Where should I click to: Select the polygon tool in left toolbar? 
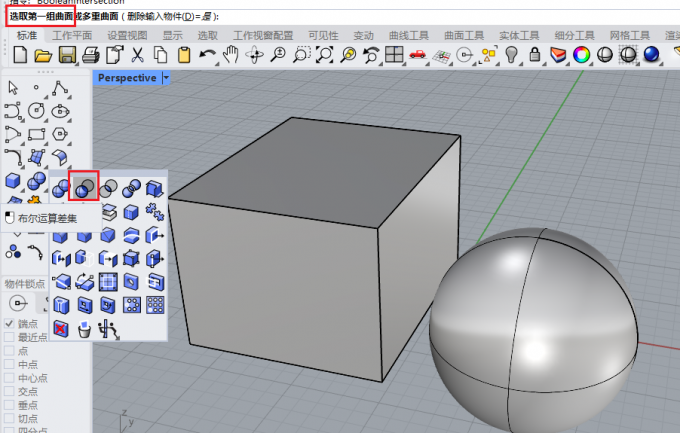pos(60,134)
